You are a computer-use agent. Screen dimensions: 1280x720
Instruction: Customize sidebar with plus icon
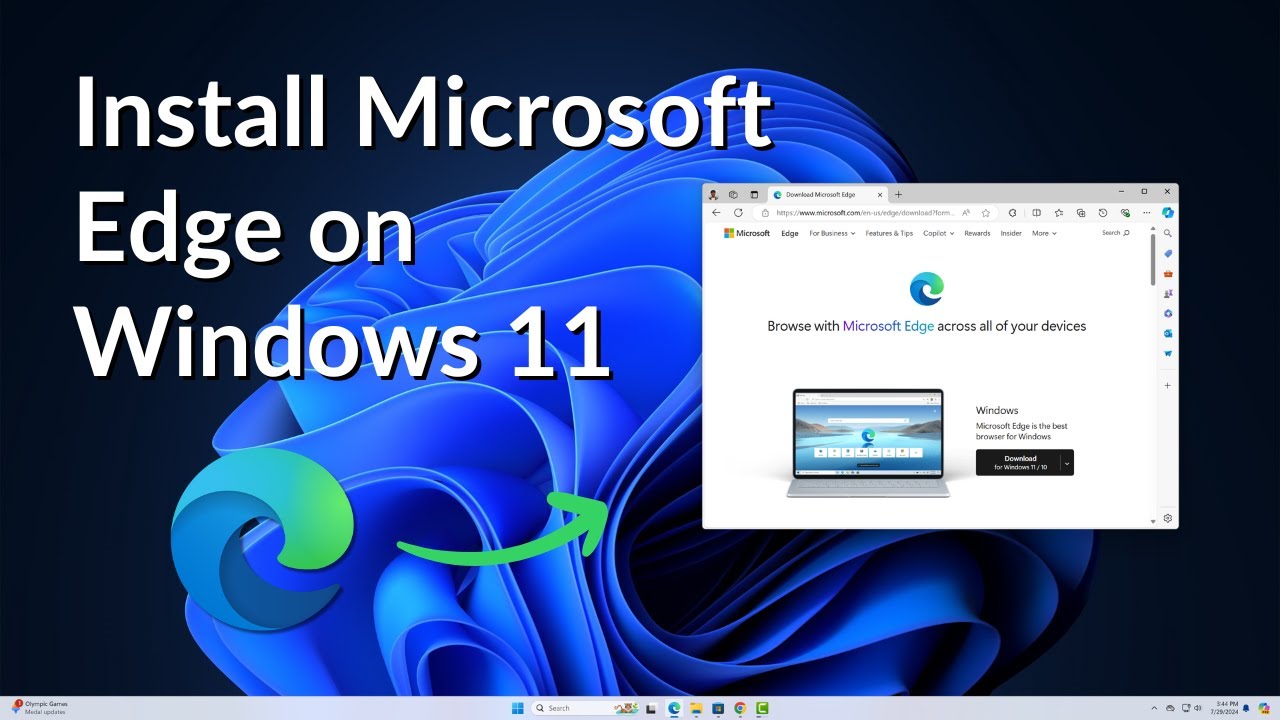1168,385
